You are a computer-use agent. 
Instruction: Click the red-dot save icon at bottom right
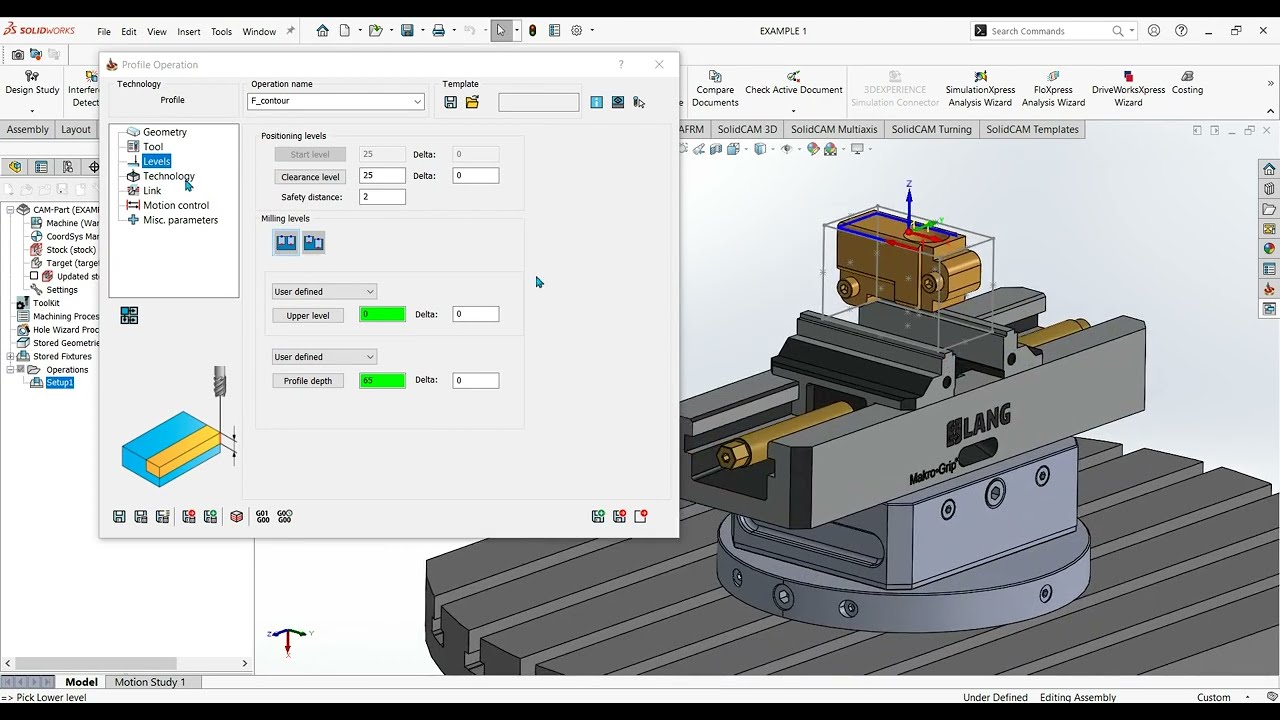620,516
